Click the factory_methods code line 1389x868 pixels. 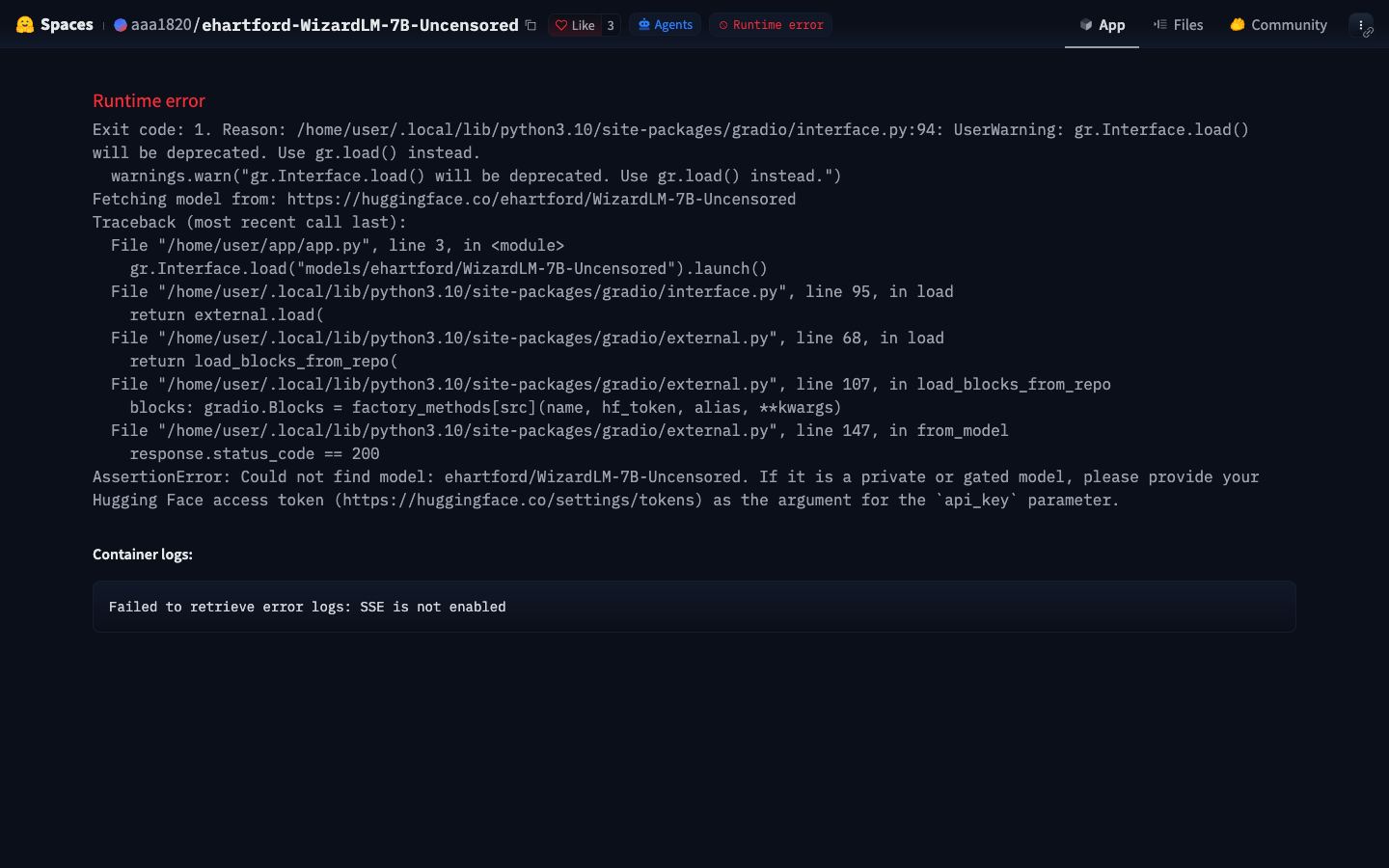point(485,407)
